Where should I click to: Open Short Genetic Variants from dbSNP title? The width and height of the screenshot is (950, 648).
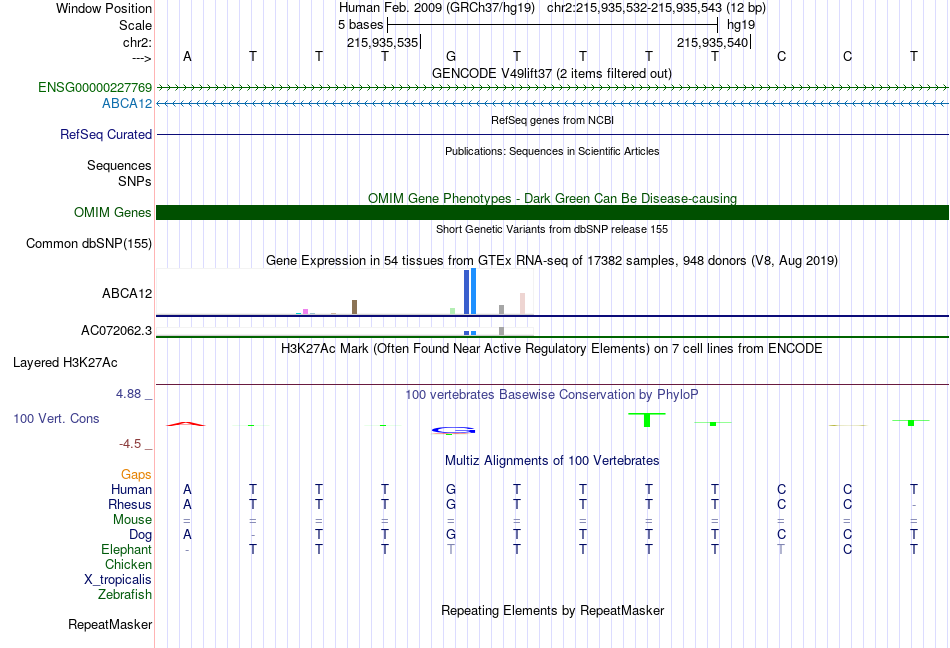click(552, 229)
